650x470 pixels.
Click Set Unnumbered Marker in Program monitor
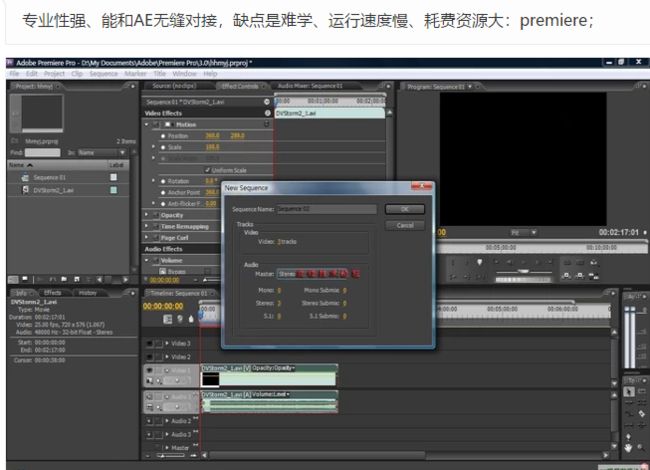(480, 262)
